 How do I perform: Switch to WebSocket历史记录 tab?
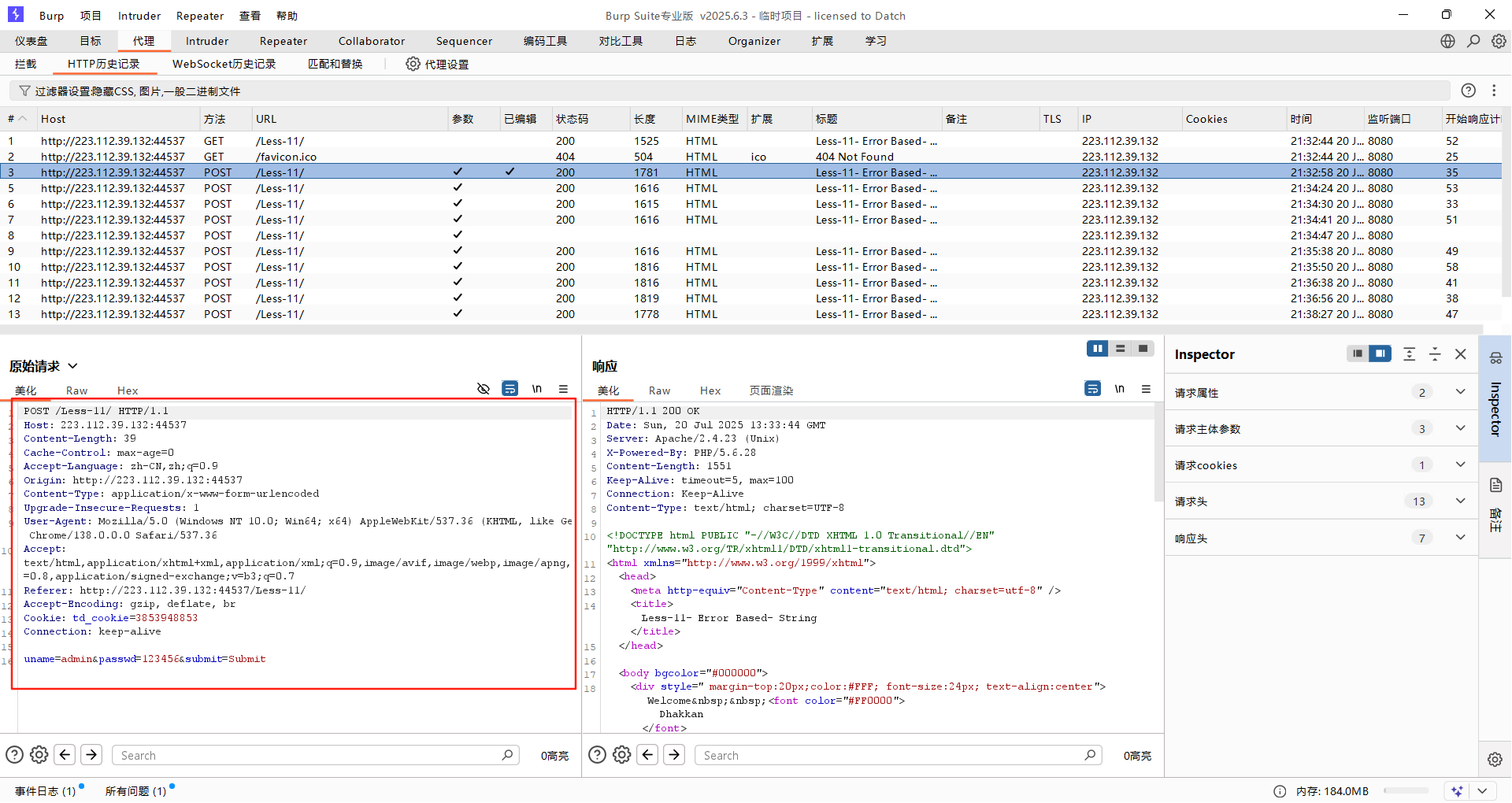click(x=224, y=64)
